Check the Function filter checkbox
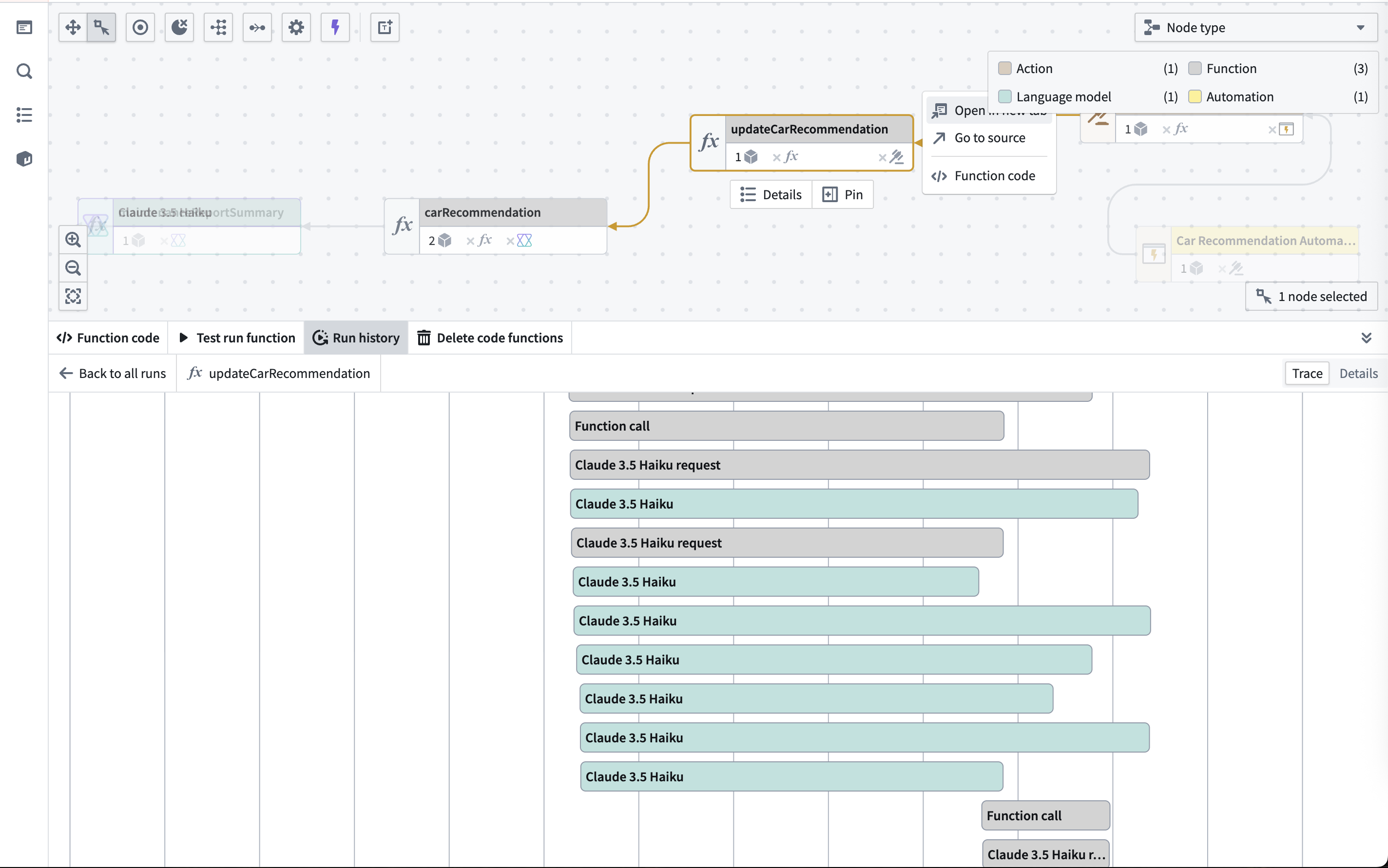Viewport: 1388px width, 868px height. point(1195,68)
